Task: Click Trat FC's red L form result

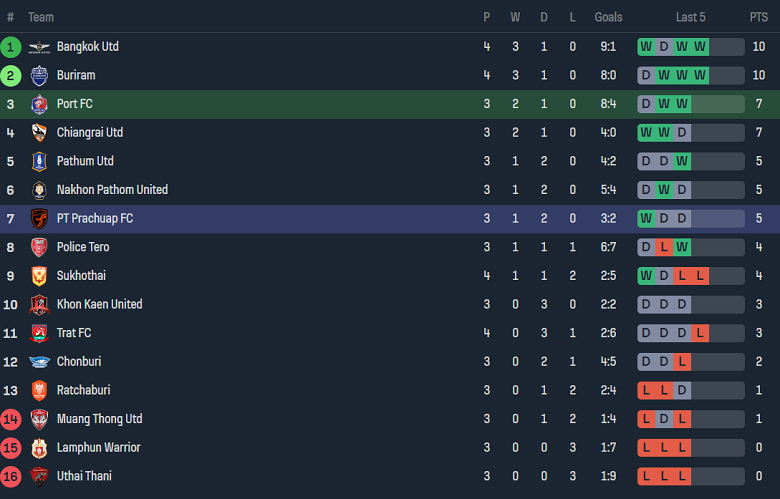Action: (700, 333)
